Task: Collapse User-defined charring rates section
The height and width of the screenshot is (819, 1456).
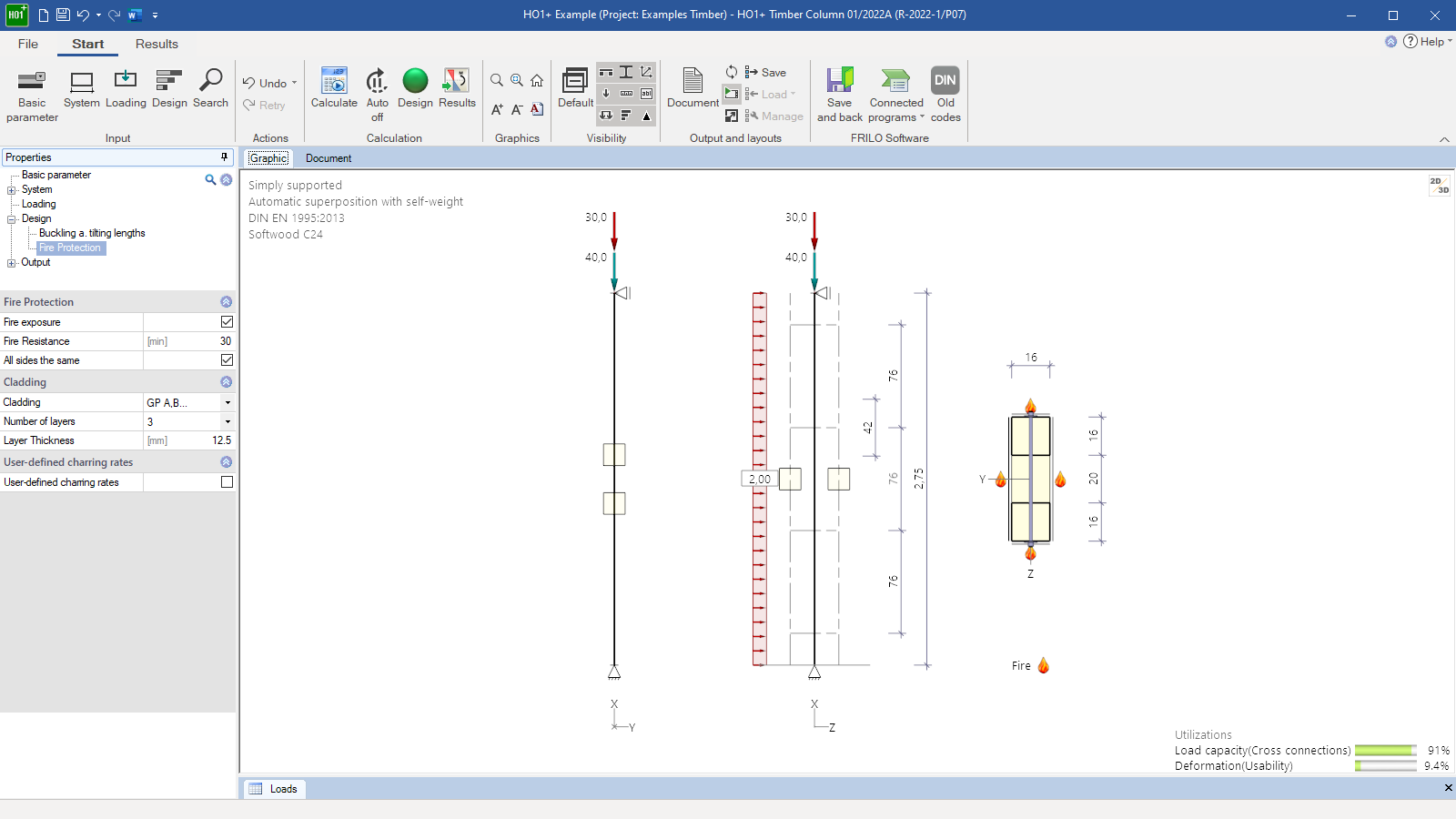Action: (227, 462)
